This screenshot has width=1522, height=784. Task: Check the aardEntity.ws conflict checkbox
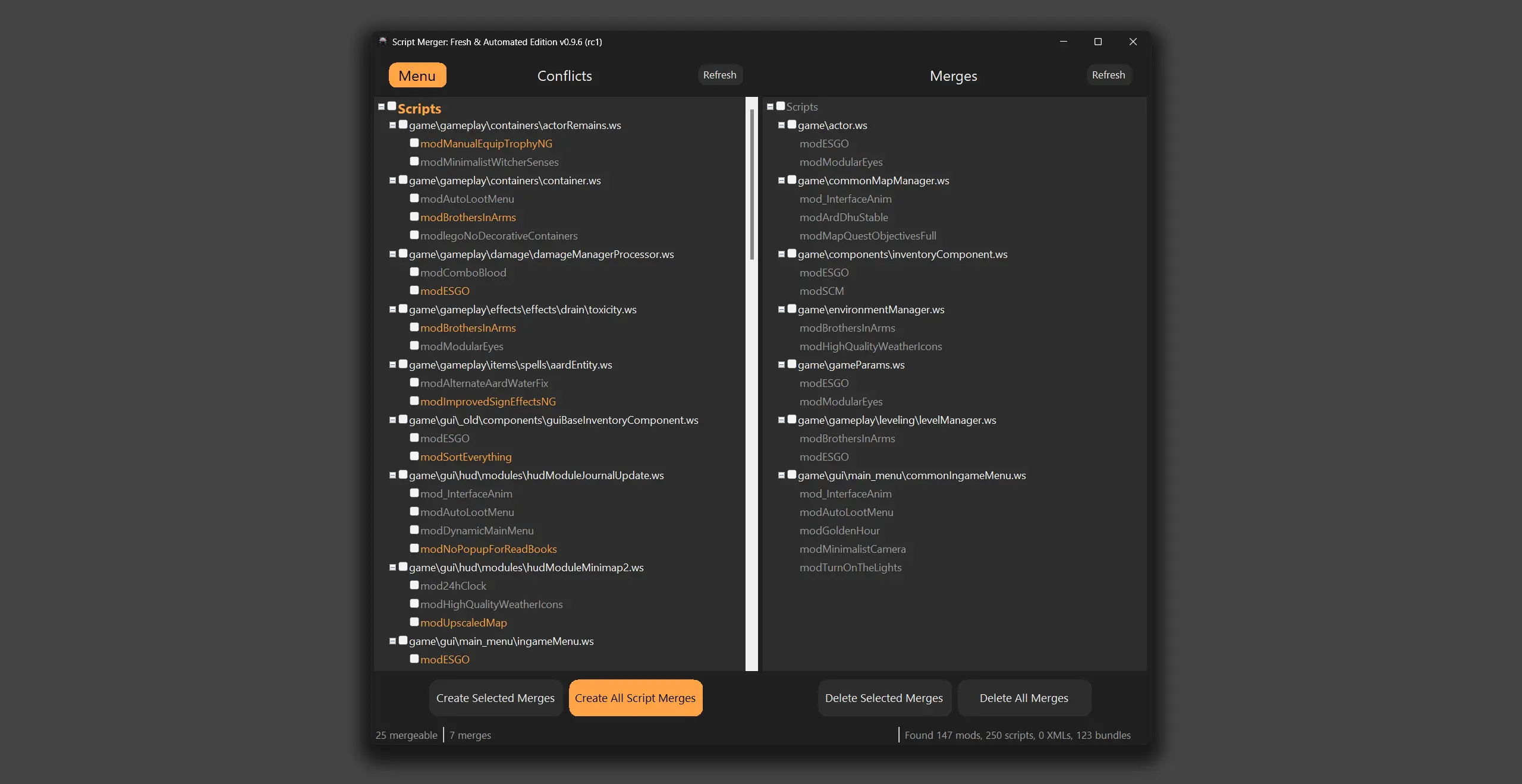click(x=403, y=364)
